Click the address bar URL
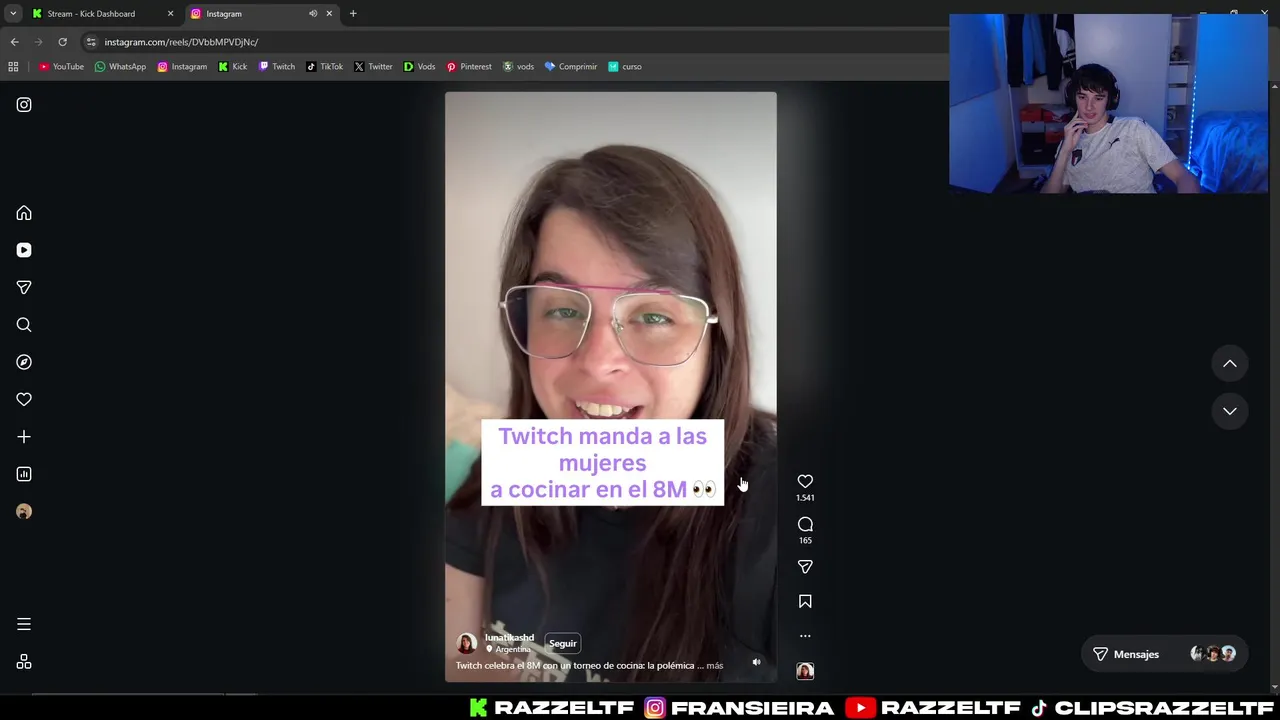1280x720 pixels. pyautogui.click(x=181, y=42)
